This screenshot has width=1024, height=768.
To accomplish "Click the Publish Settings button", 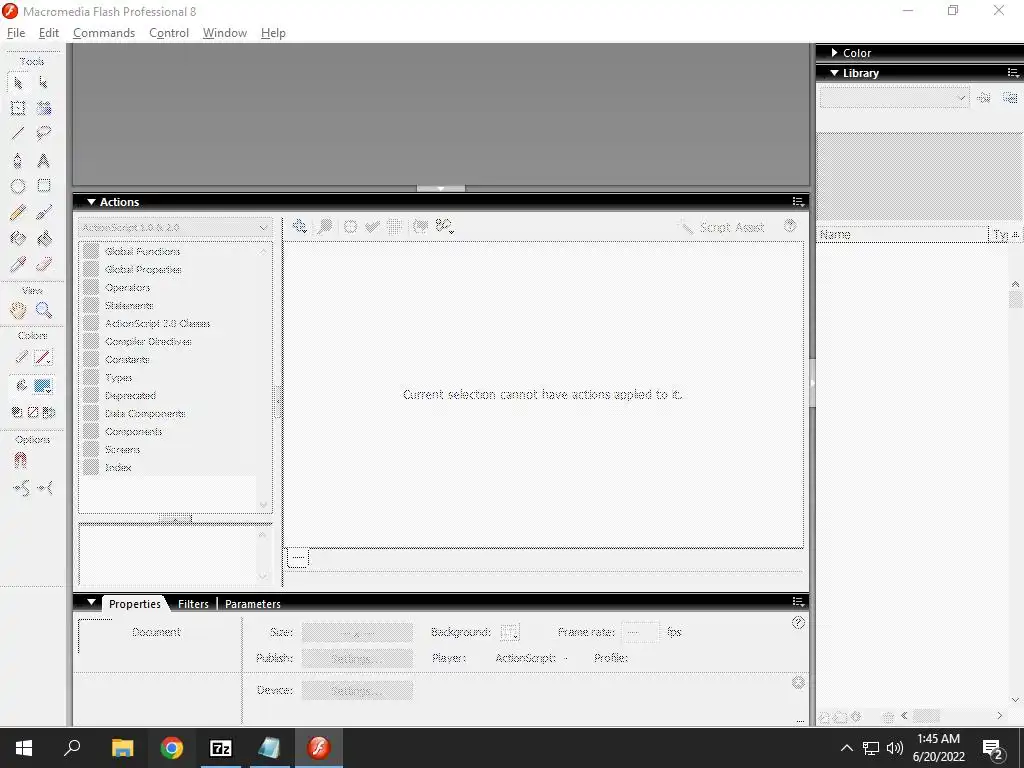I will coord(357,658).
